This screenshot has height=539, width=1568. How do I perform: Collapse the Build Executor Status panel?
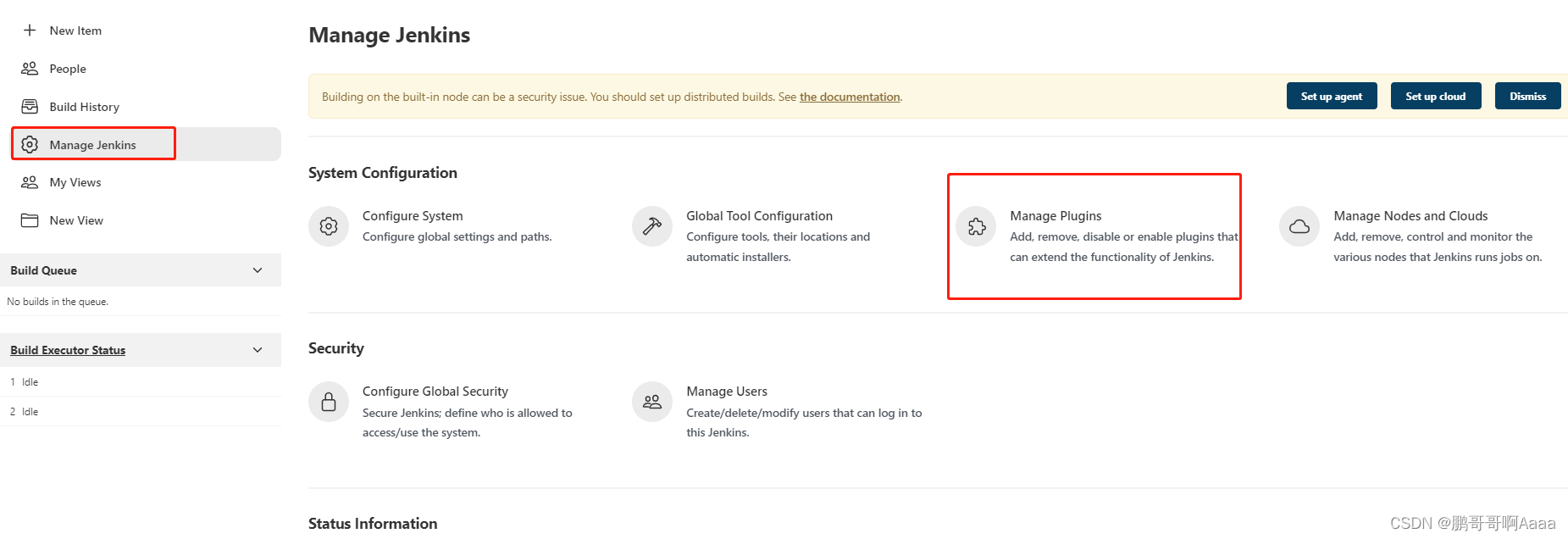tap(258, 350)
